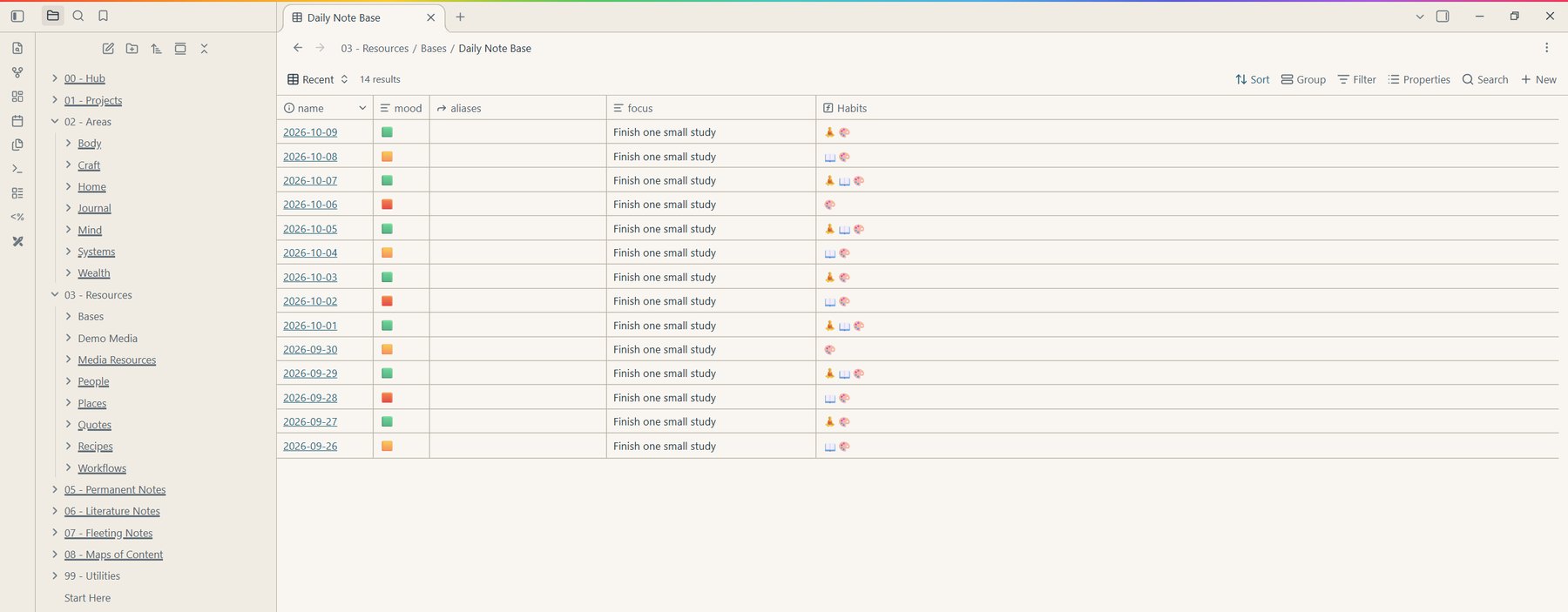Open graph view from the ribbon
This screenshot has height=612, width=1568.
tap(17, 72)
